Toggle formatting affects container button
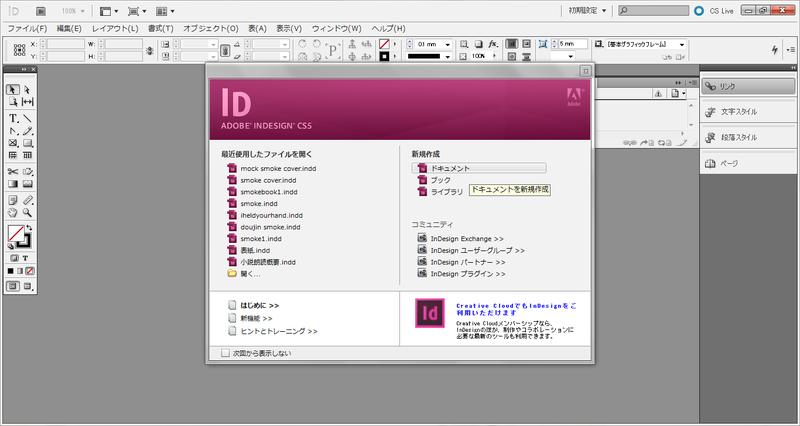Image resolution: width=800 pixels, height=426 pixels. tap(15, 258)
